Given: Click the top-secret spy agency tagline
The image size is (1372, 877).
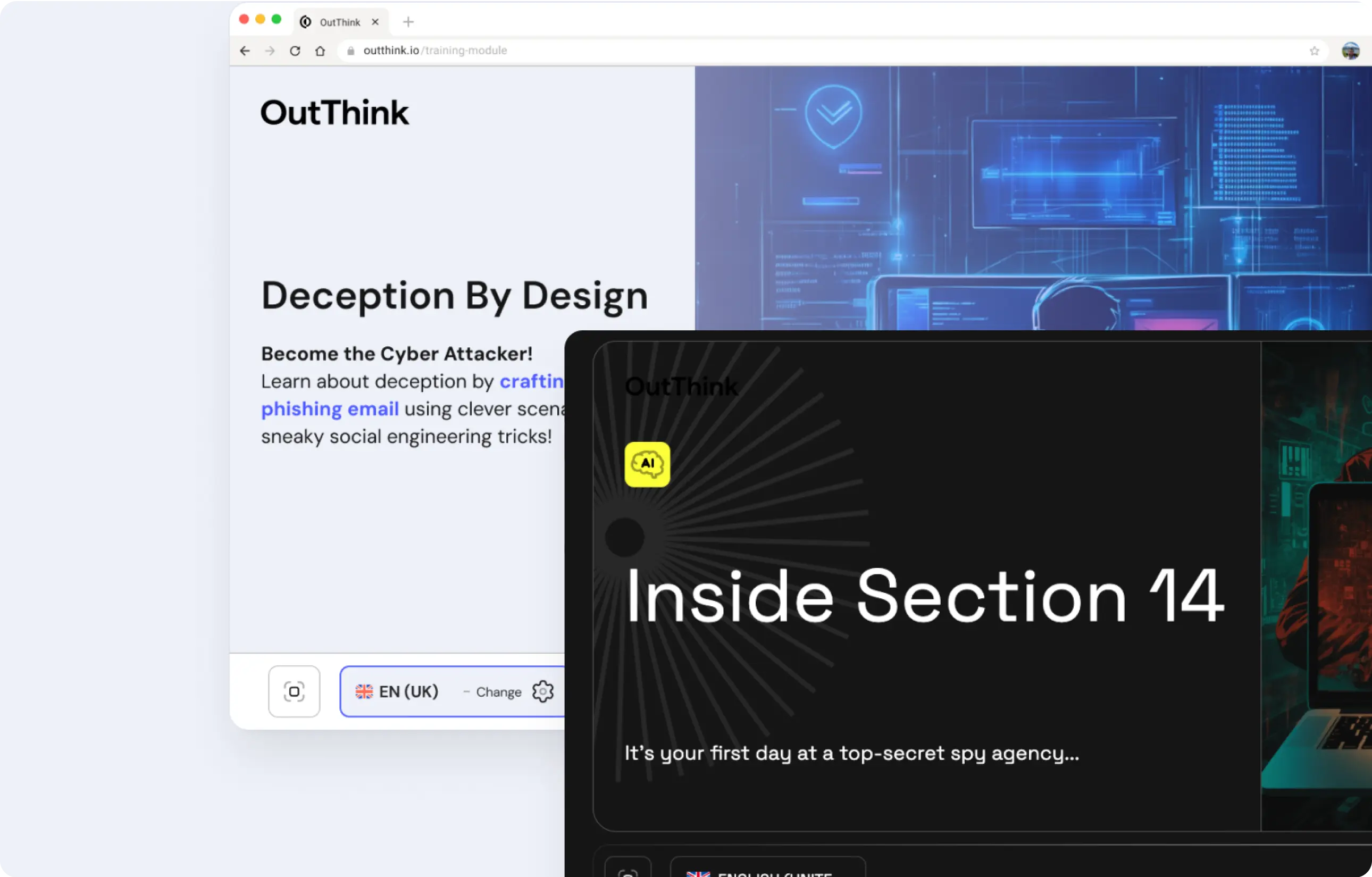Looking at the screenshot, I should tap(852, 753).
